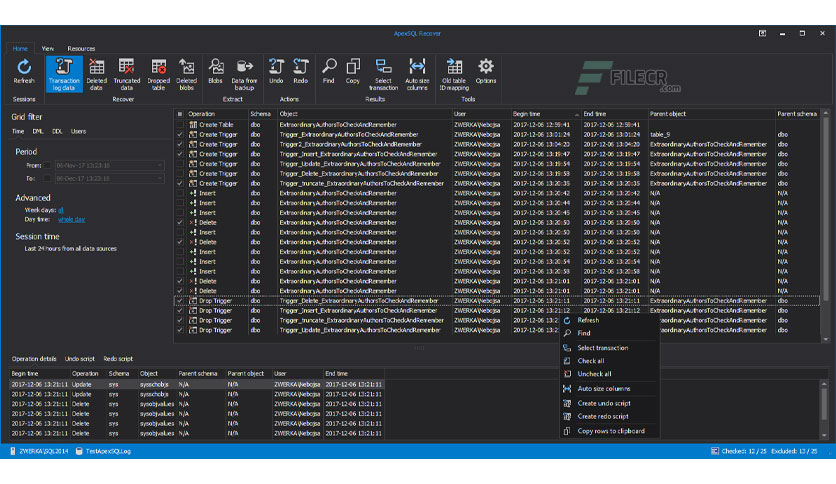Open the Operation details tab
The image size is (836, 484).
pyautogui.click(x=34, y=359)
